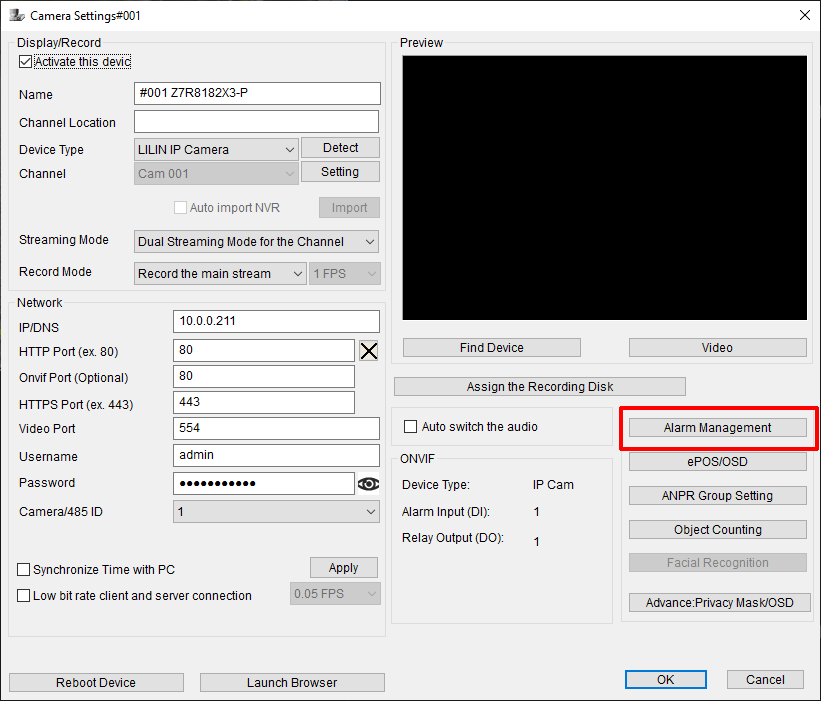Viewport: 821px width, 701px height.
Task: Open the Record Mode dropdown
Action: tap(220, 274)
